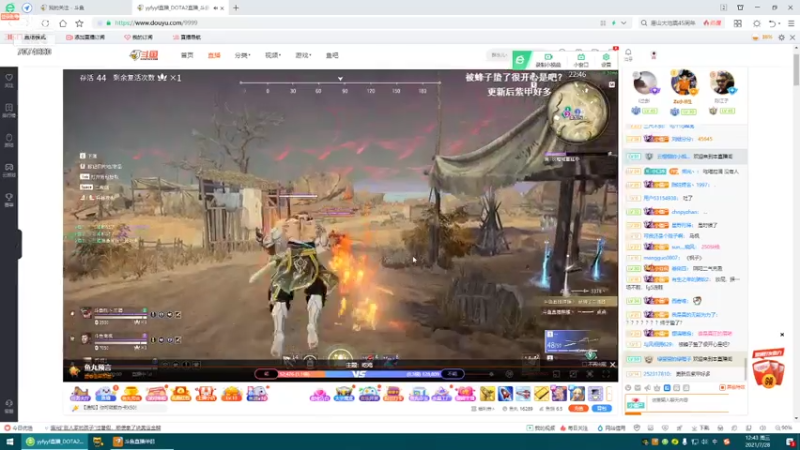Open the red packet gift icon
The width and height of the screenshot is (800, 450).
(768, 368)
